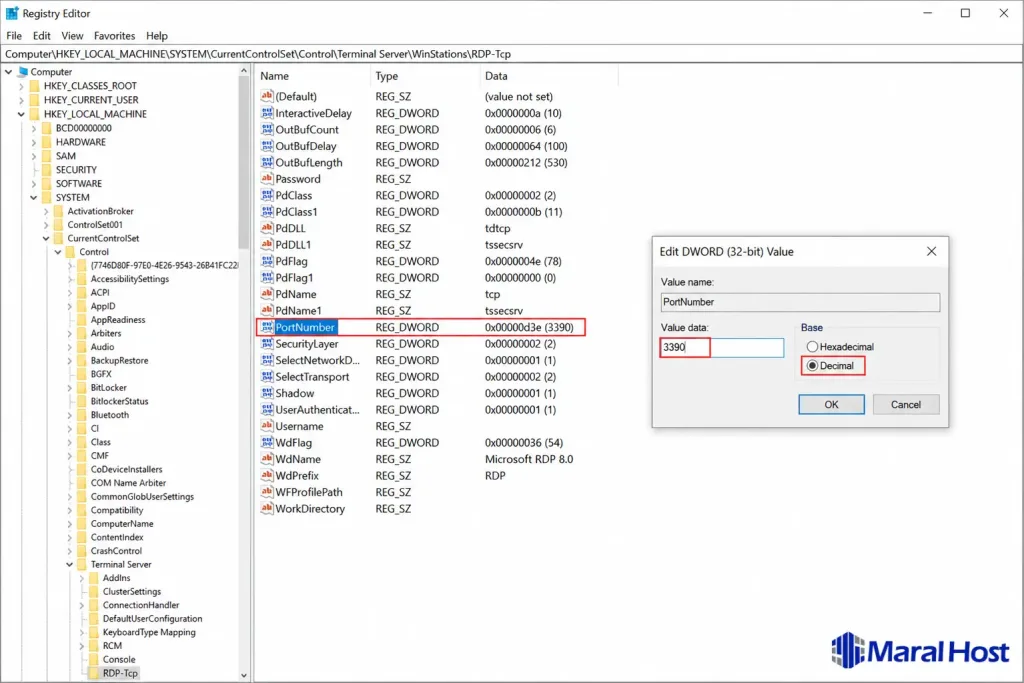Select the Hexadecimal base option
Screen dimensions: 1024x683
pyautogui.click(x=812, y=347)
